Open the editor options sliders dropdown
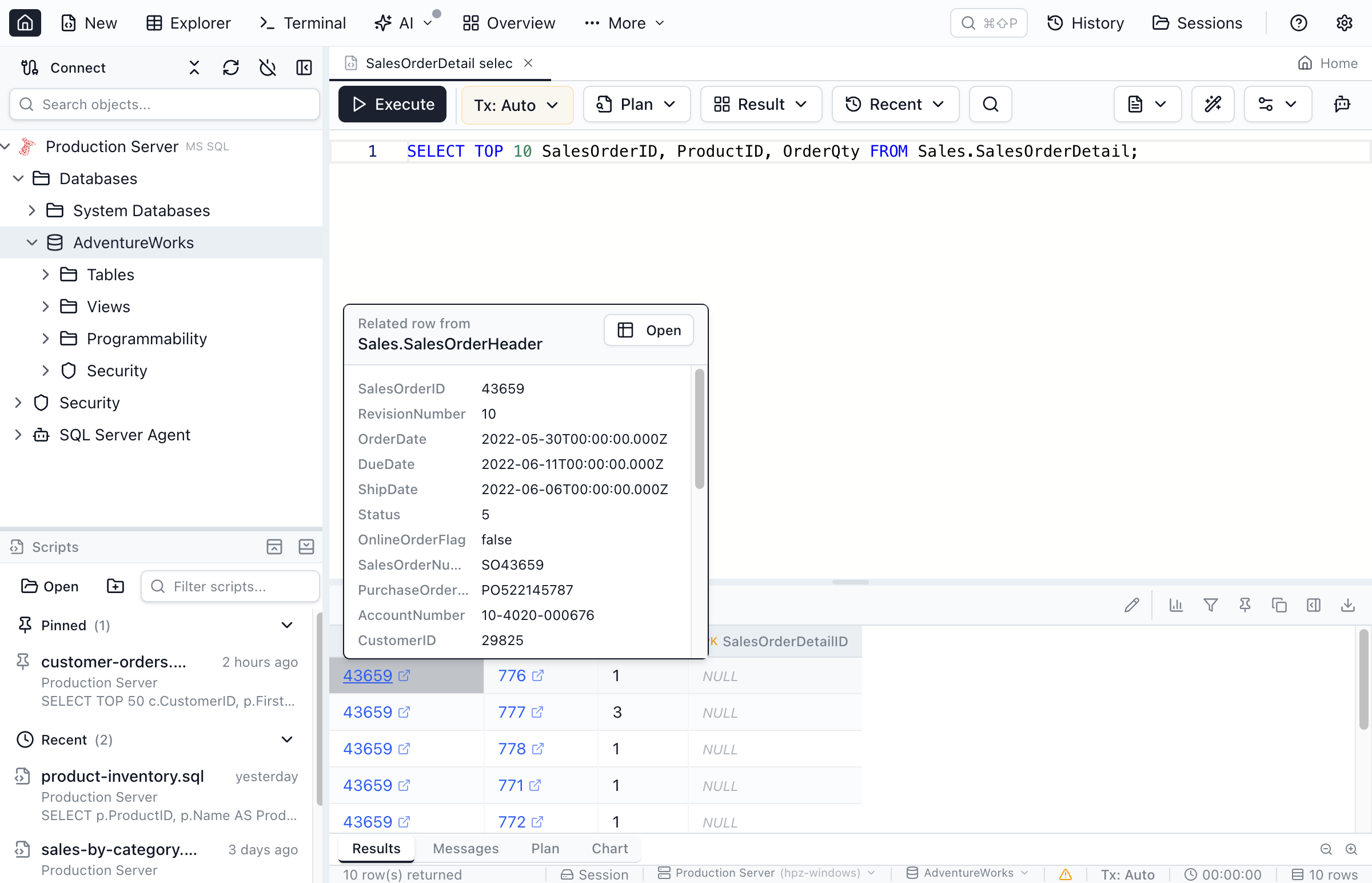 coord(1278,104)
